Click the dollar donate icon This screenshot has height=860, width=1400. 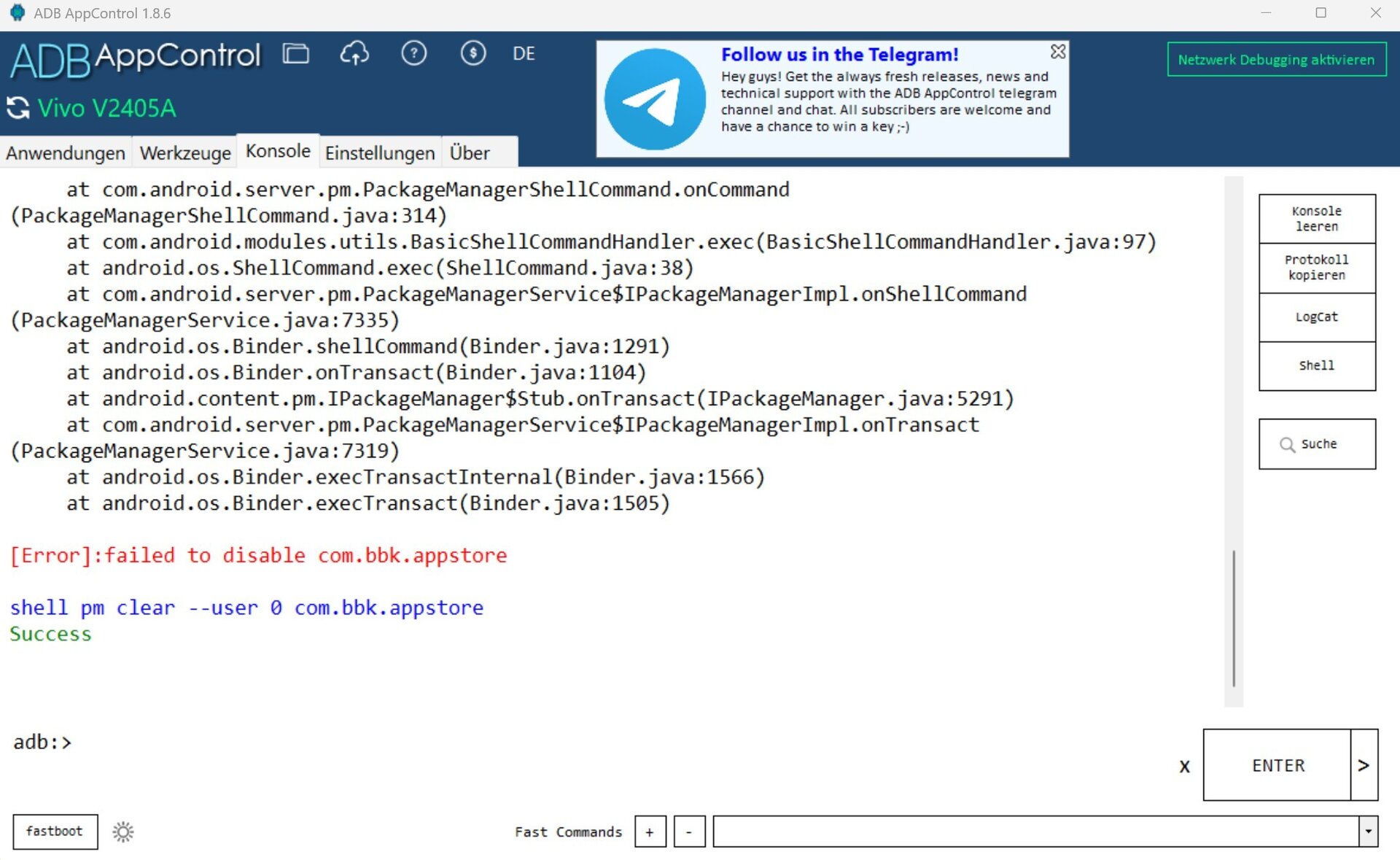(x=472, y=53)
